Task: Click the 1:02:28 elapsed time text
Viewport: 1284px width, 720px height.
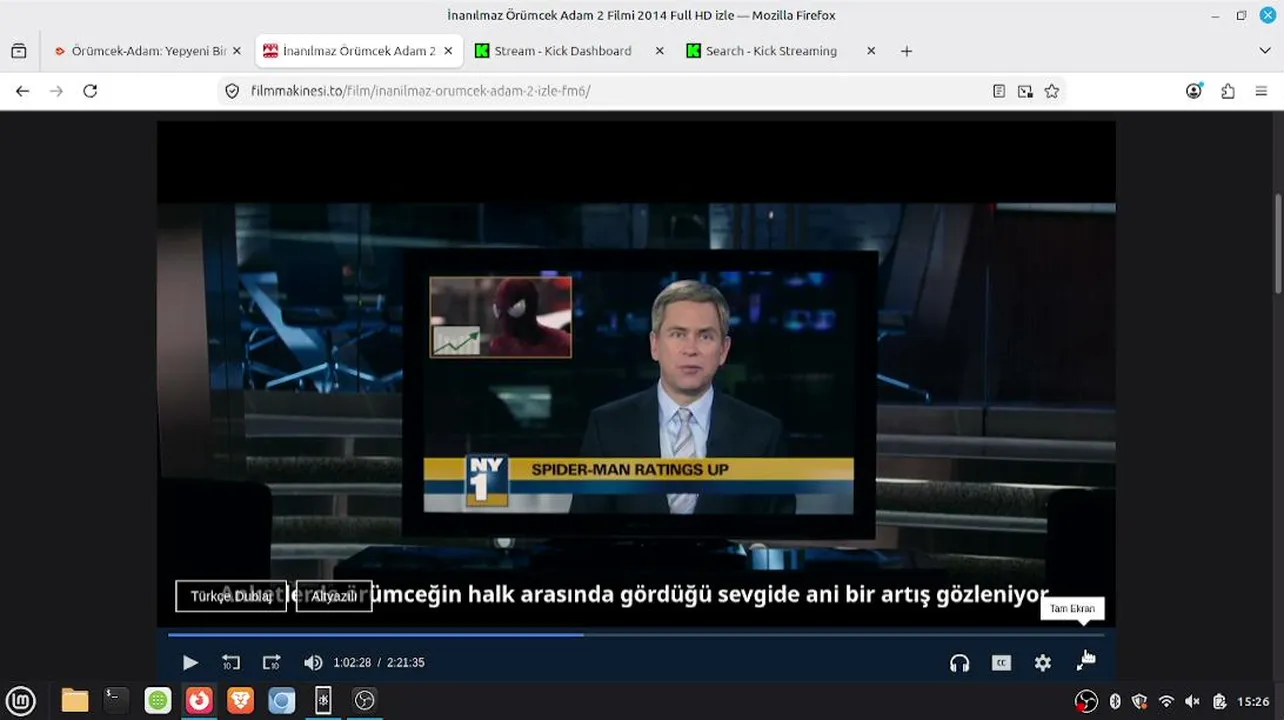Action: pyautogui.click(x=352, y=662)
